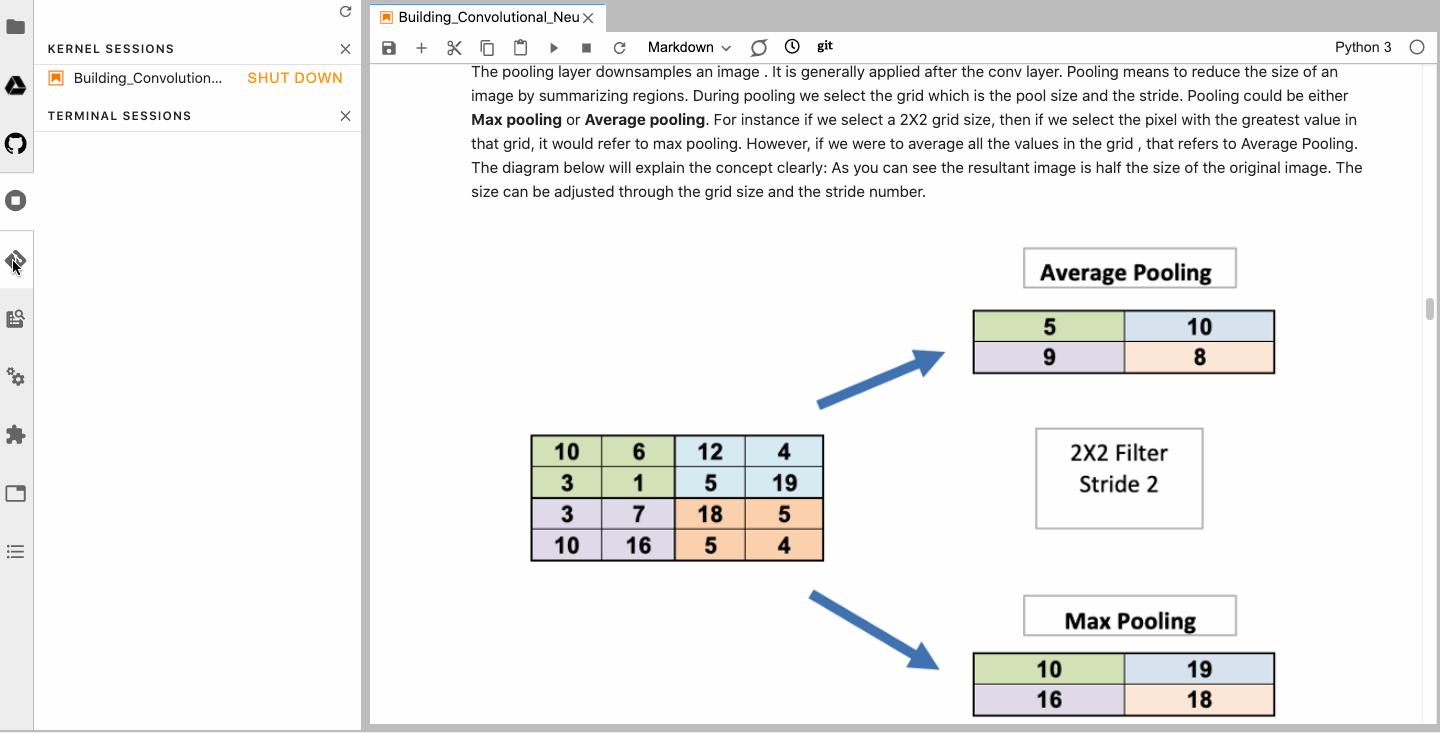Open the file browser sidebar
1440x733 pixels.
point(16,28)
